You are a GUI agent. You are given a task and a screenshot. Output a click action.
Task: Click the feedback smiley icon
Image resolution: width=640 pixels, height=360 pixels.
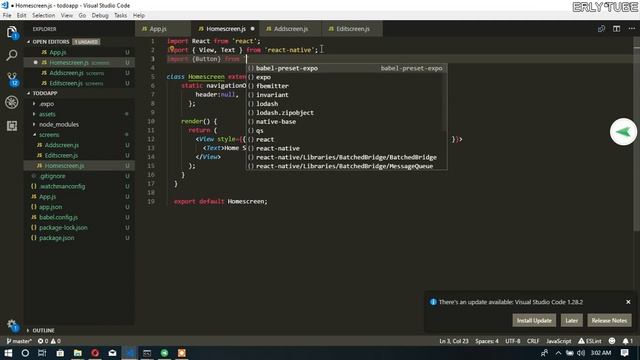coord(612,341)
